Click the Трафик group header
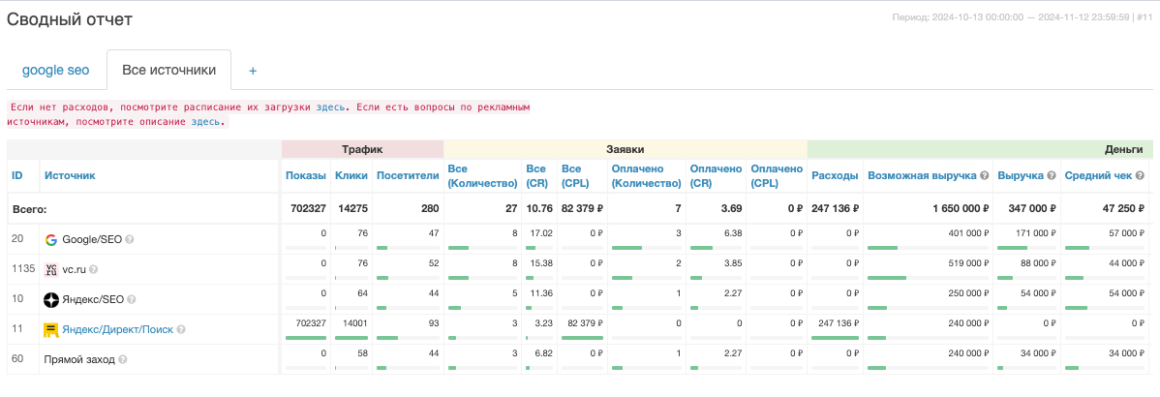This screenshot has height=397, width=1160. 362,149
